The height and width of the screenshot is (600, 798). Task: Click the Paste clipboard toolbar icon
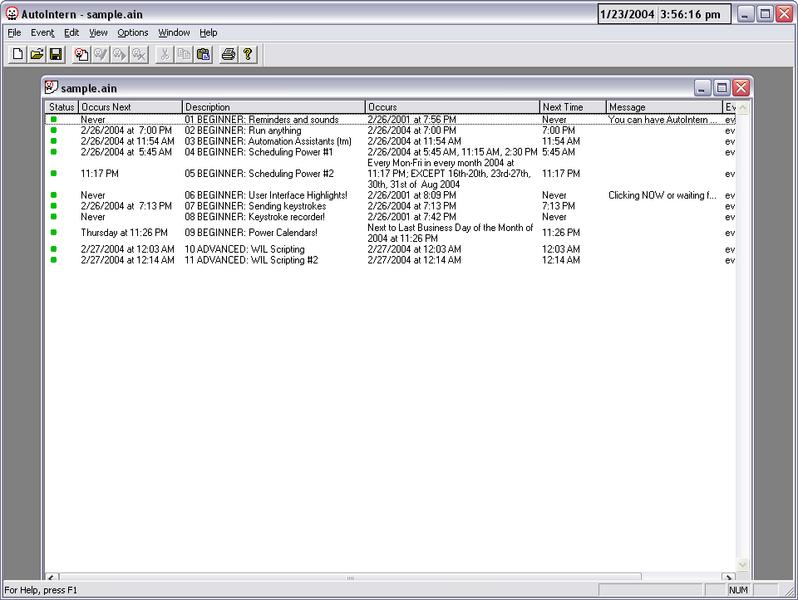[x=203, y=54]
